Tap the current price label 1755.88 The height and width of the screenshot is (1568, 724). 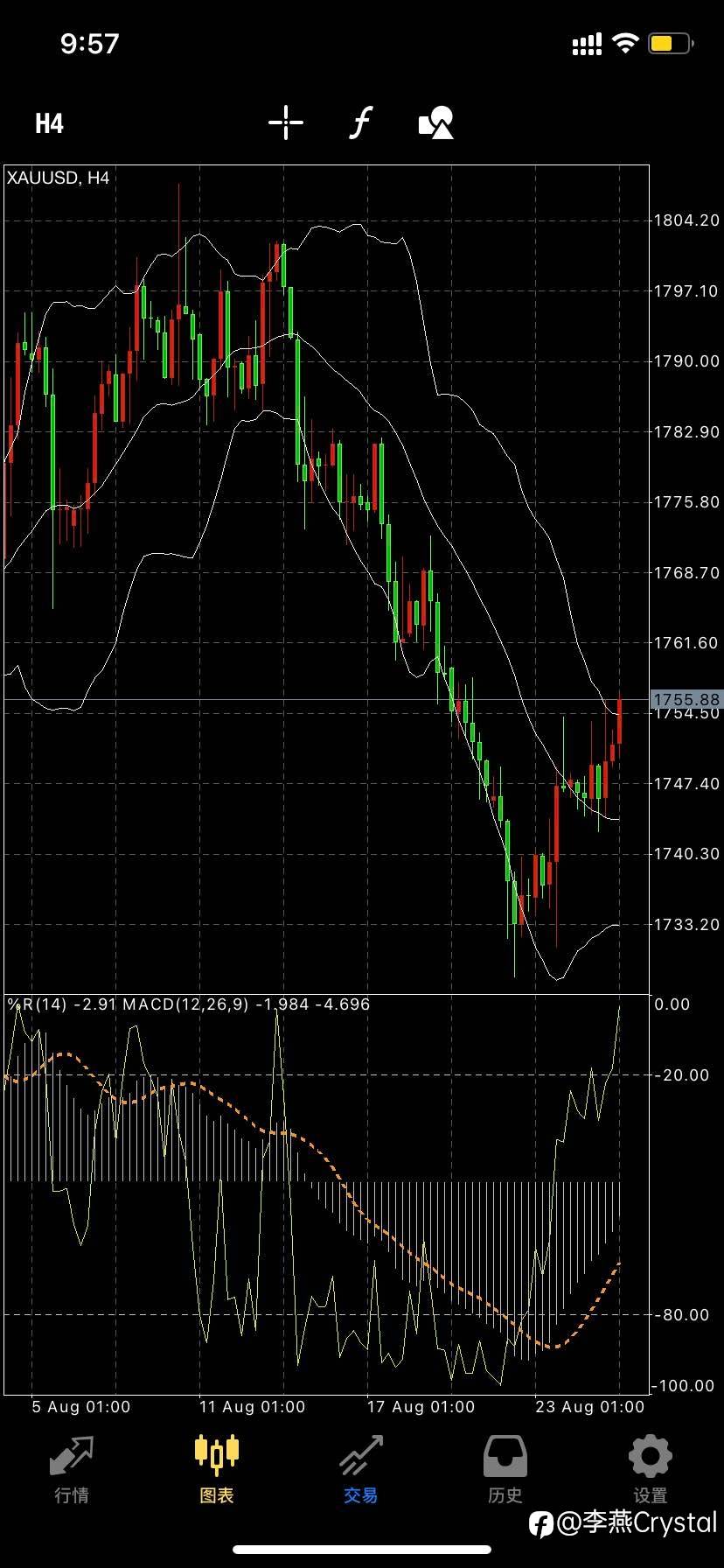coord(686,699)
